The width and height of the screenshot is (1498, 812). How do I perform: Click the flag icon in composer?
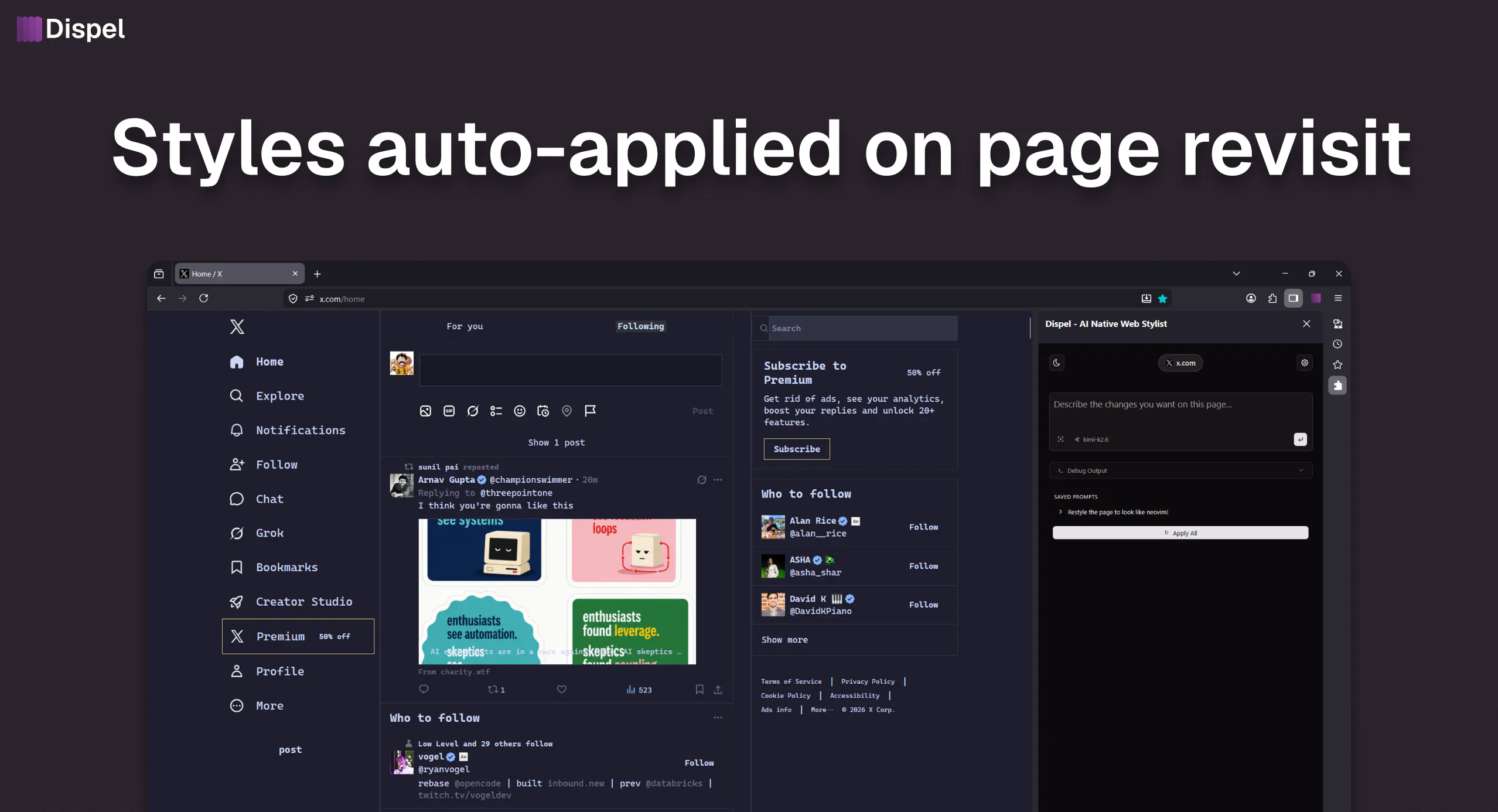click(591, 411)
